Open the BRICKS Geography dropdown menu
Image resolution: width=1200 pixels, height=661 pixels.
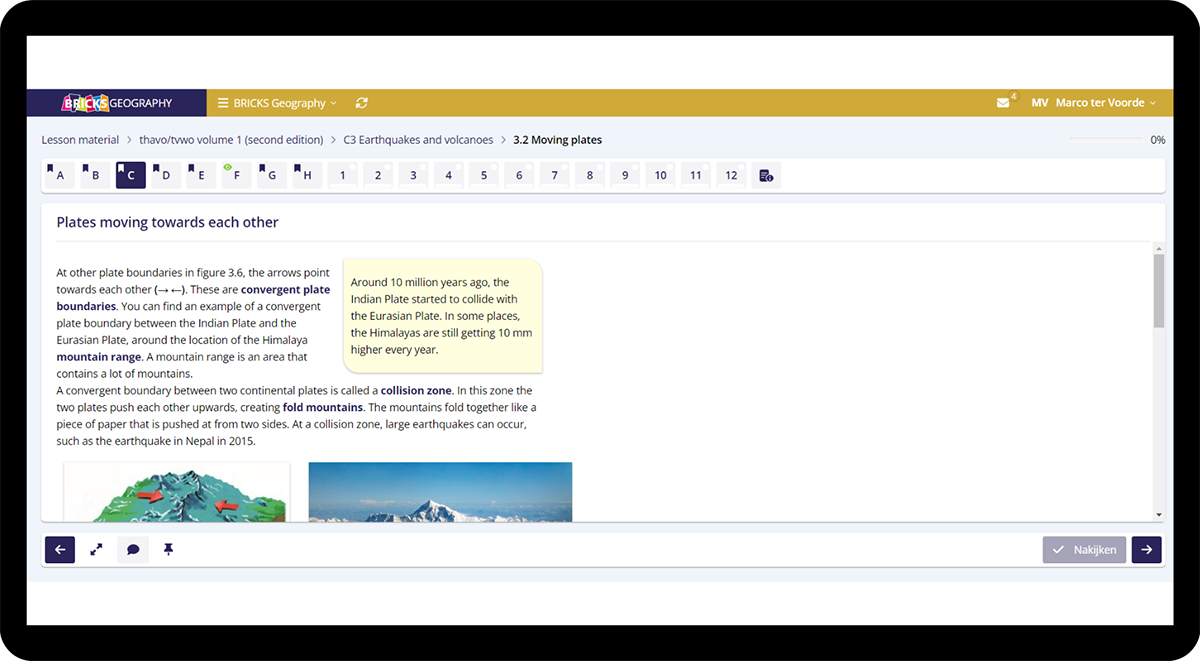pyautogui.click(x=278, y=103)
